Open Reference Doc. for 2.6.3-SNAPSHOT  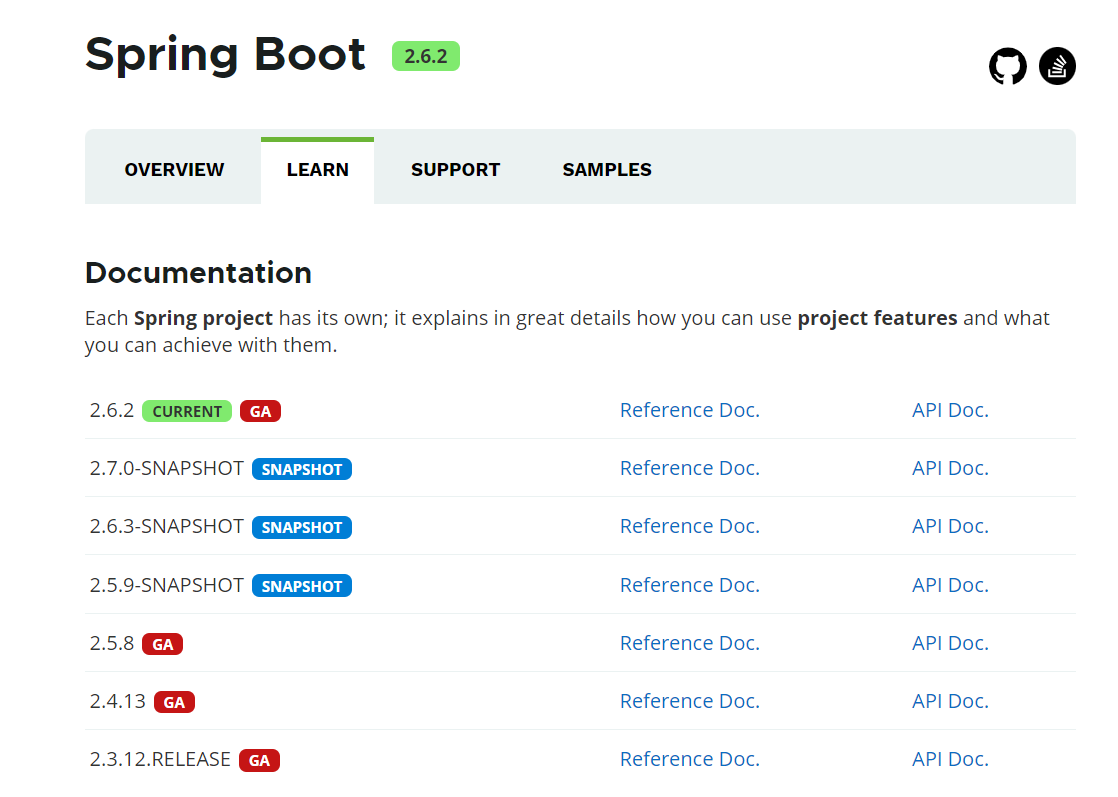click(x=689, y=526)
